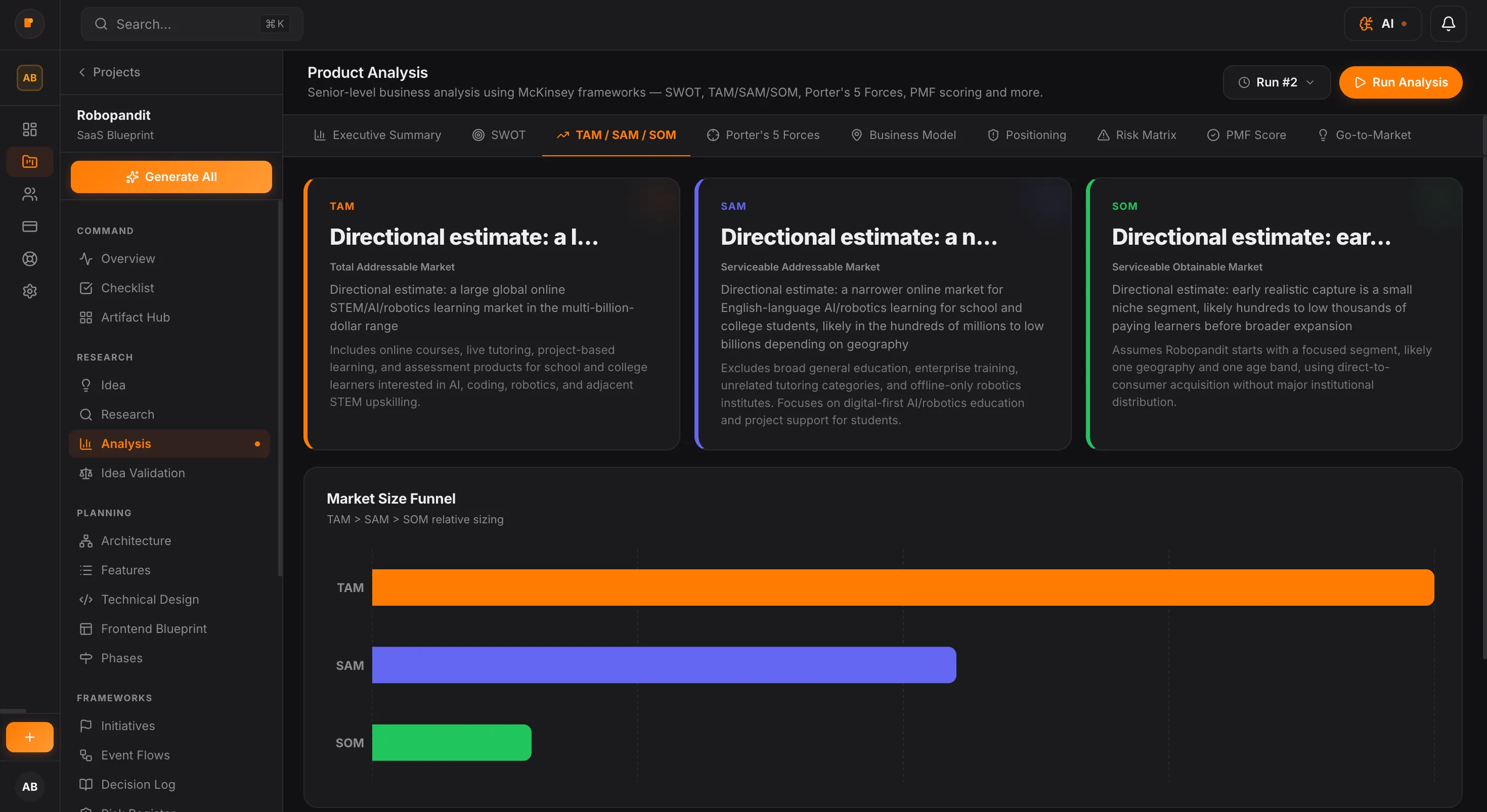
Task: Click the ⌘K shortcut badge
Action: [x=275, y=24]
